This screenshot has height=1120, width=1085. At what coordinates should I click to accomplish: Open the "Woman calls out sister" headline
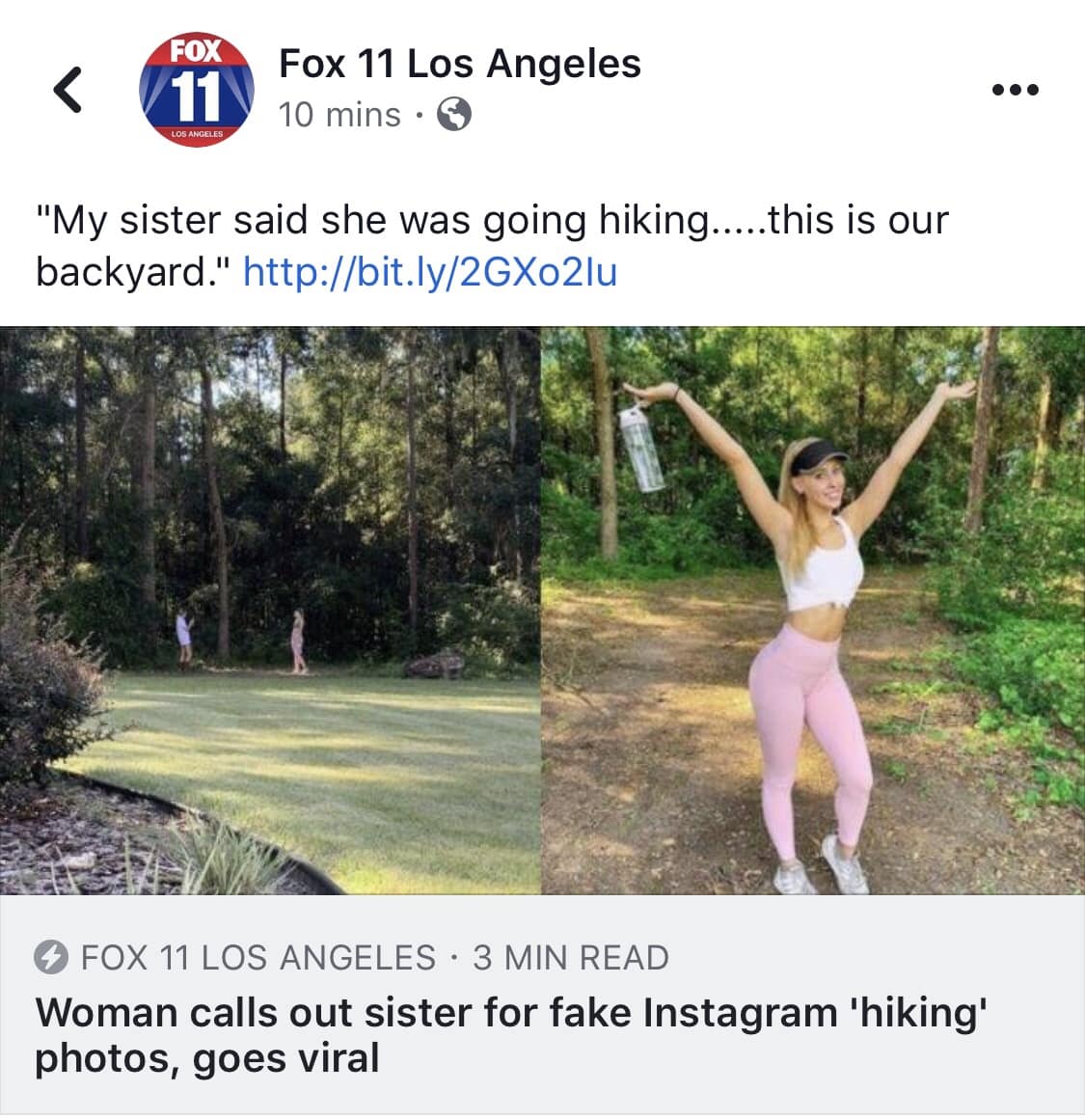click(x=511, y=1013)
